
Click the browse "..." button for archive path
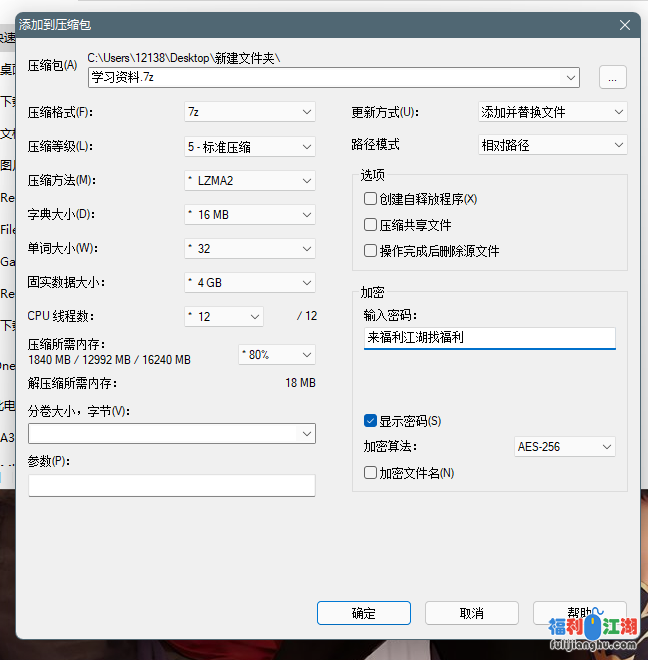click(x=612, y=77)
